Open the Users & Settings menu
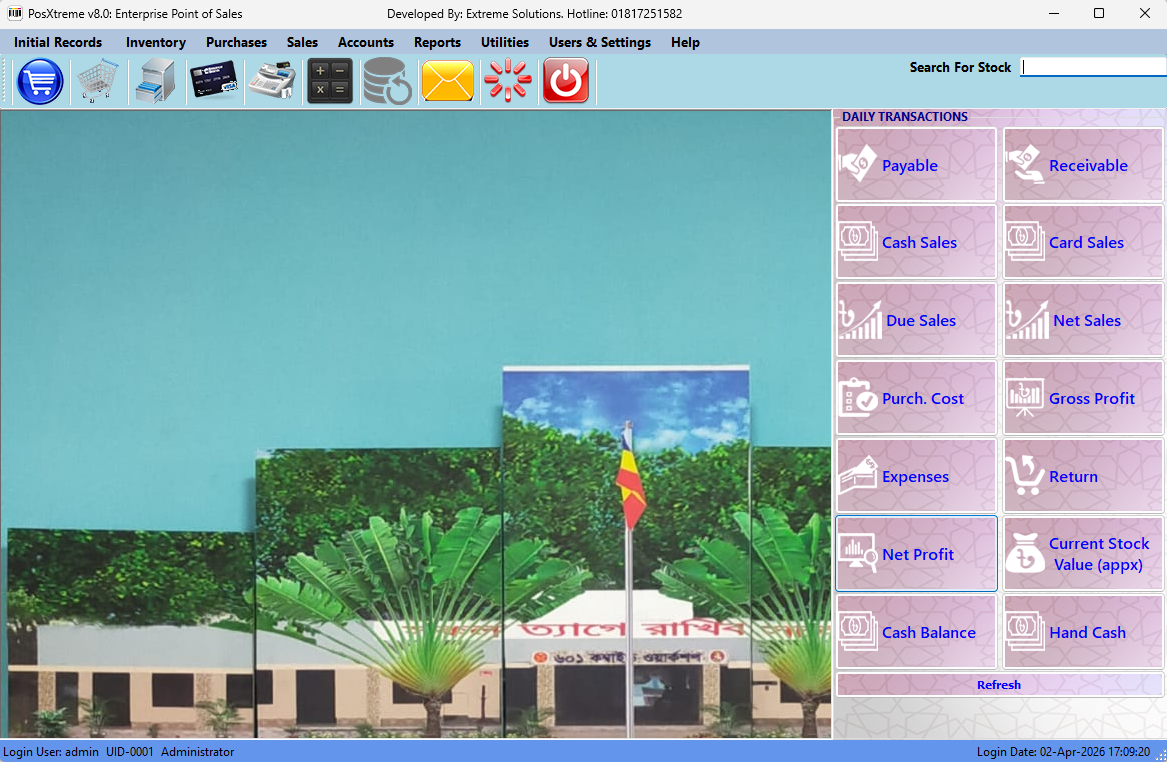The height and width of the screenshot is (762, 1167). point(599,42)
